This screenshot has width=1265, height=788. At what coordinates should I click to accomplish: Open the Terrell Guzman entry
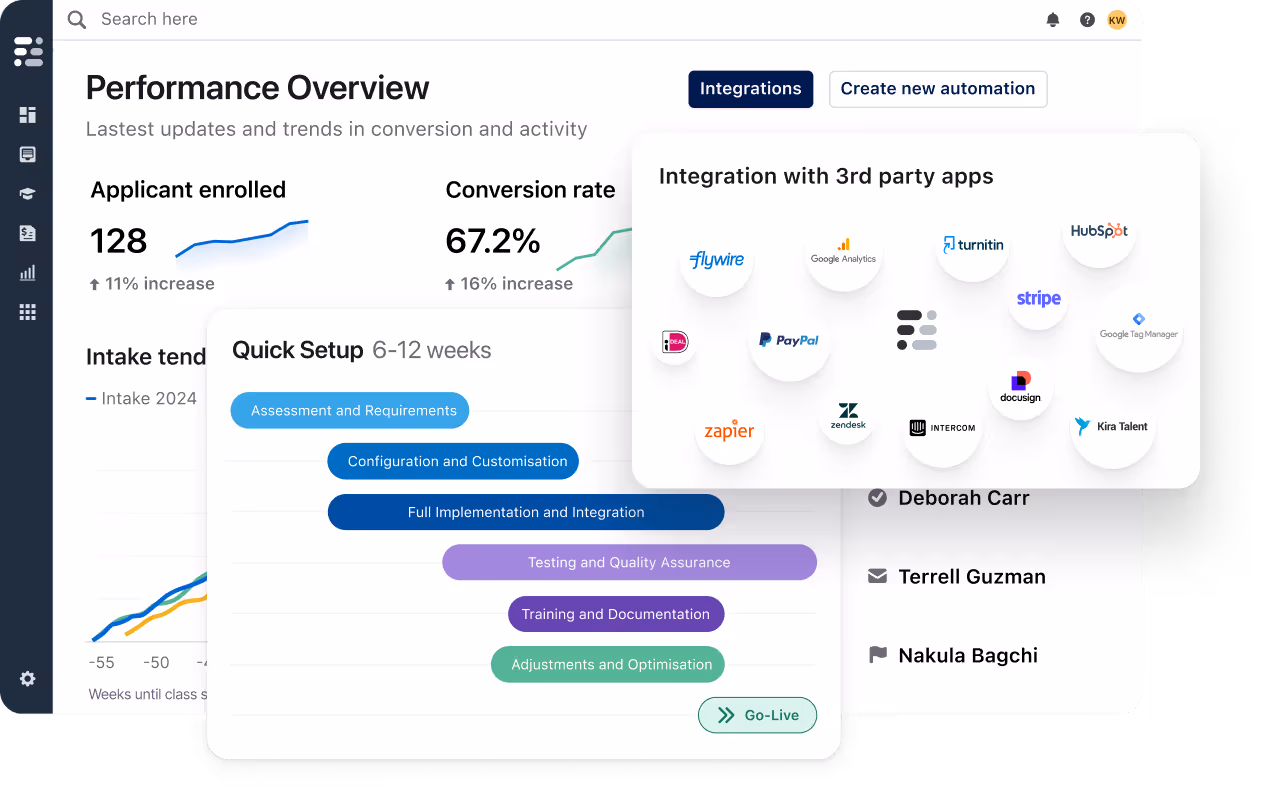pos(959,576)
